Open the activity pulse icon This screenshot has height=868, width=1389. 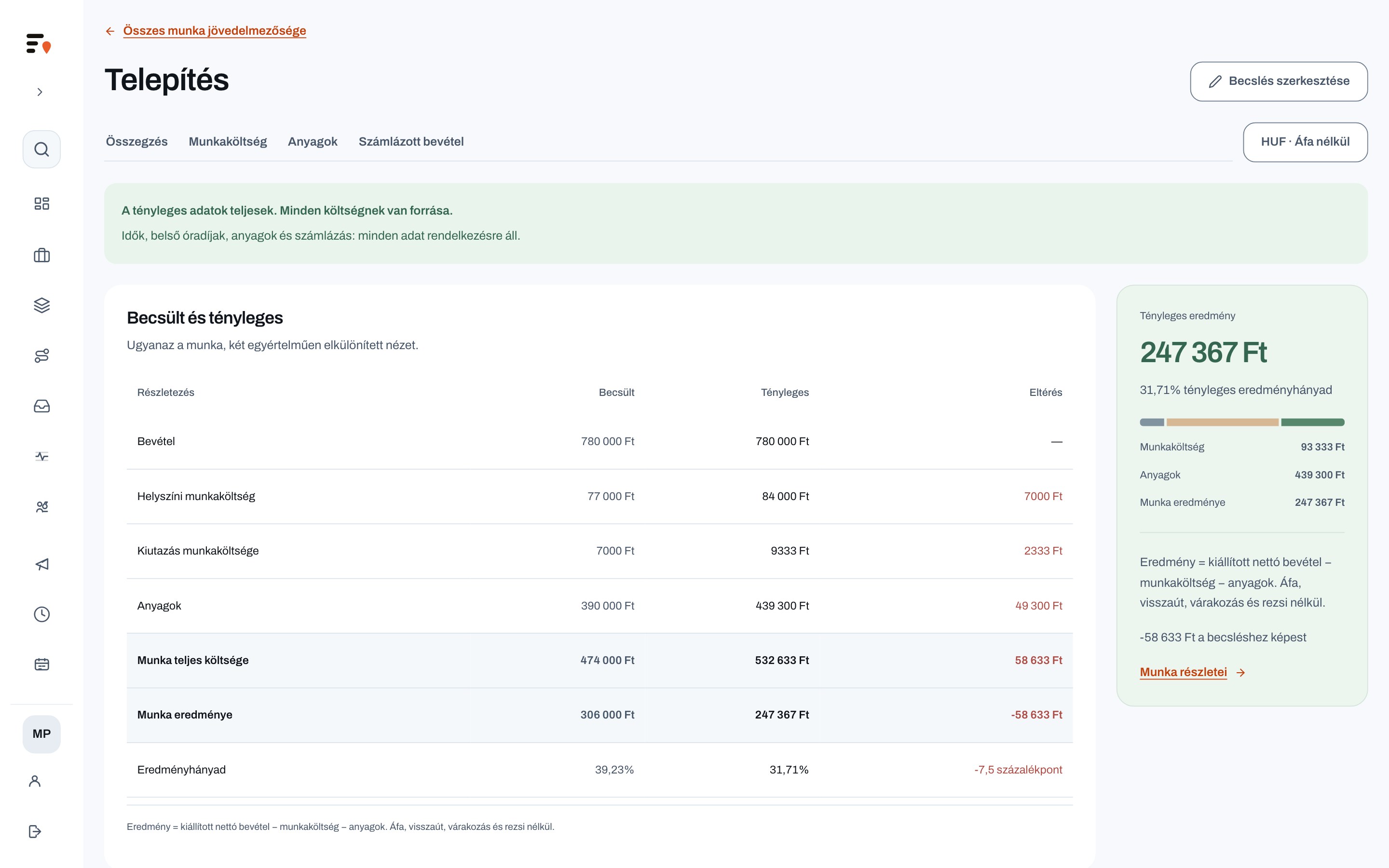pyautogui.click(x=41, y=456)
